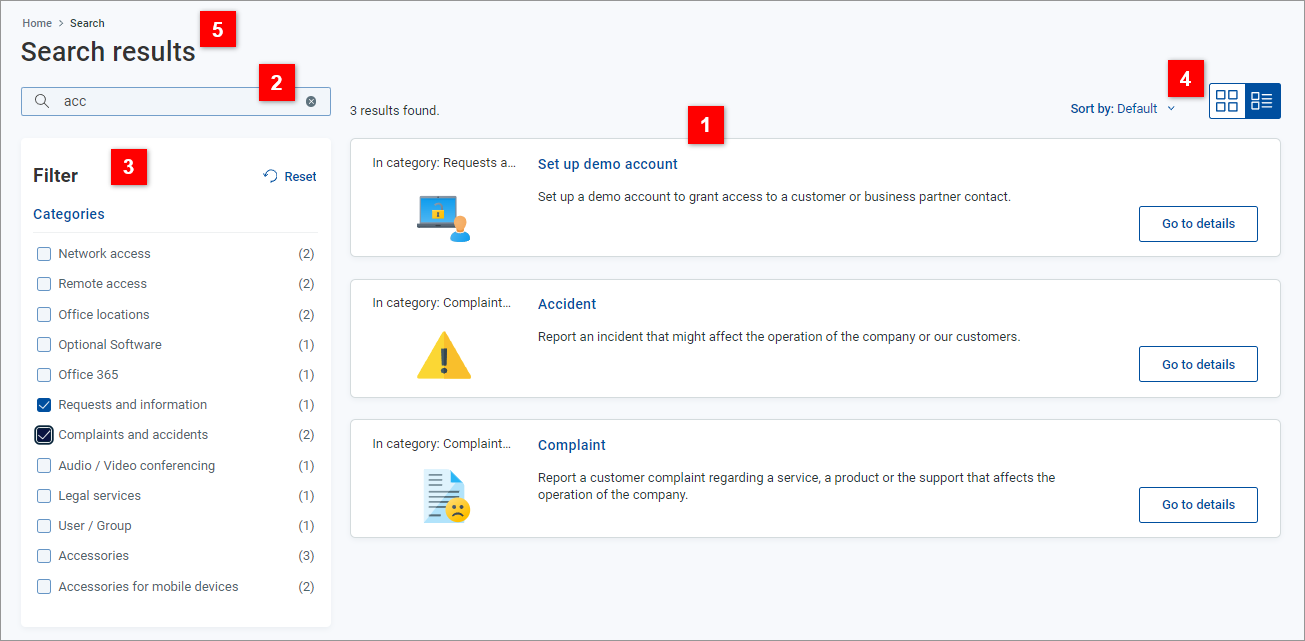1305x641 pixels.
Task: Switch to grid tile view icon
Action: (1227, 101)
